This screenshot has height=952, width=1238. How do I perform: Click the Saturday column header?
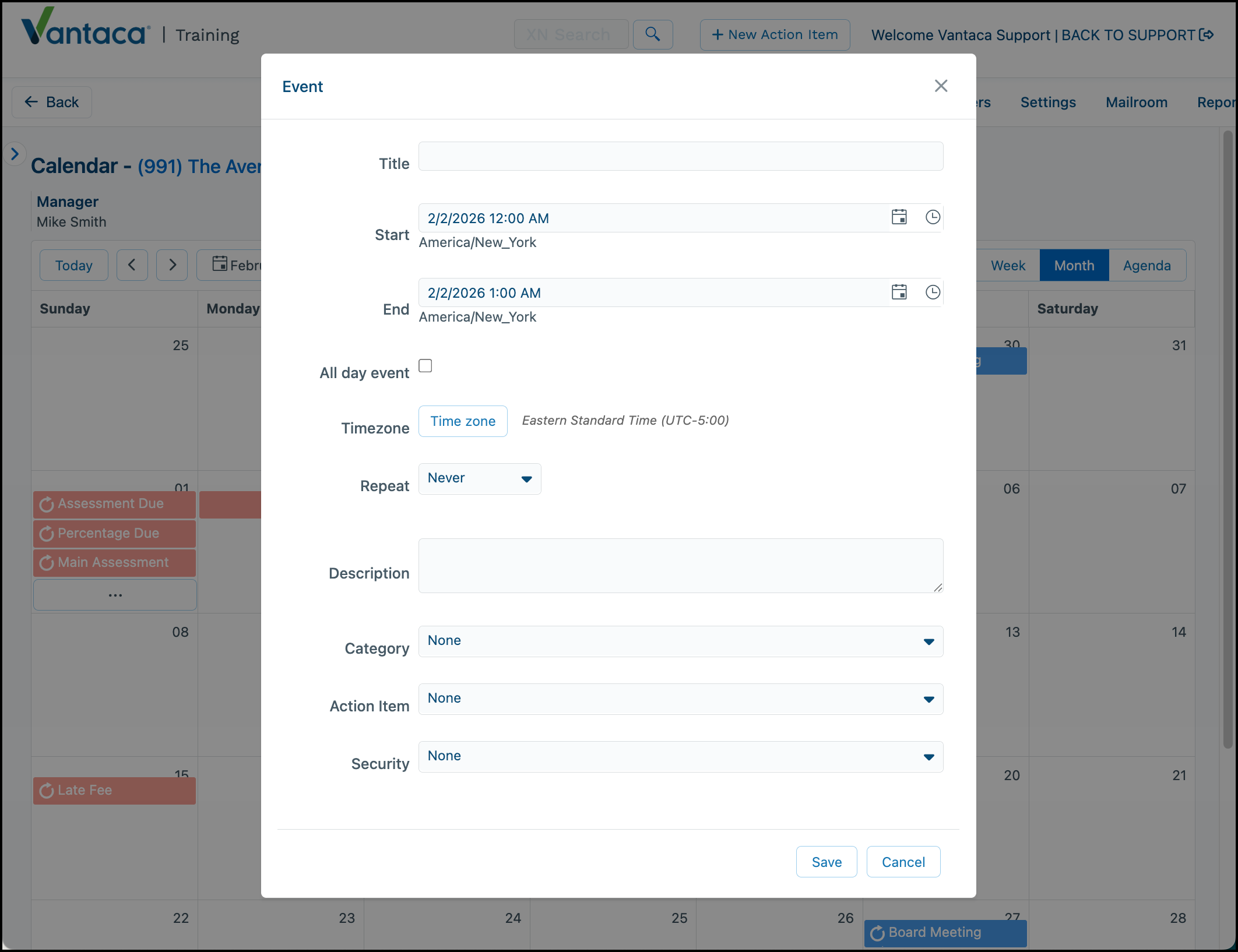[x=1112, y=309]
